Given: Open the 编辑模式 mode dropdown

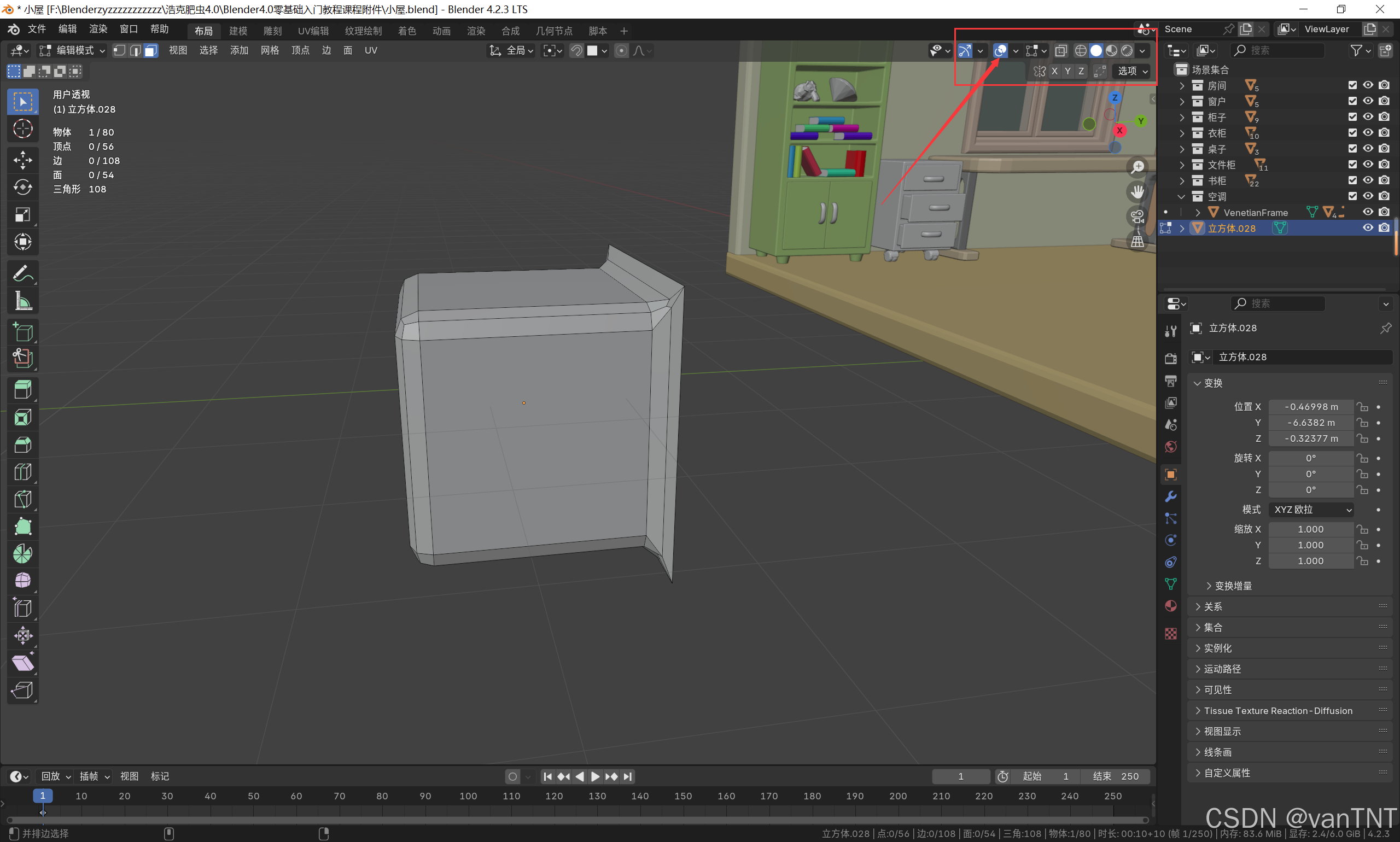Looking at the screenshot, I should point(72,50).
